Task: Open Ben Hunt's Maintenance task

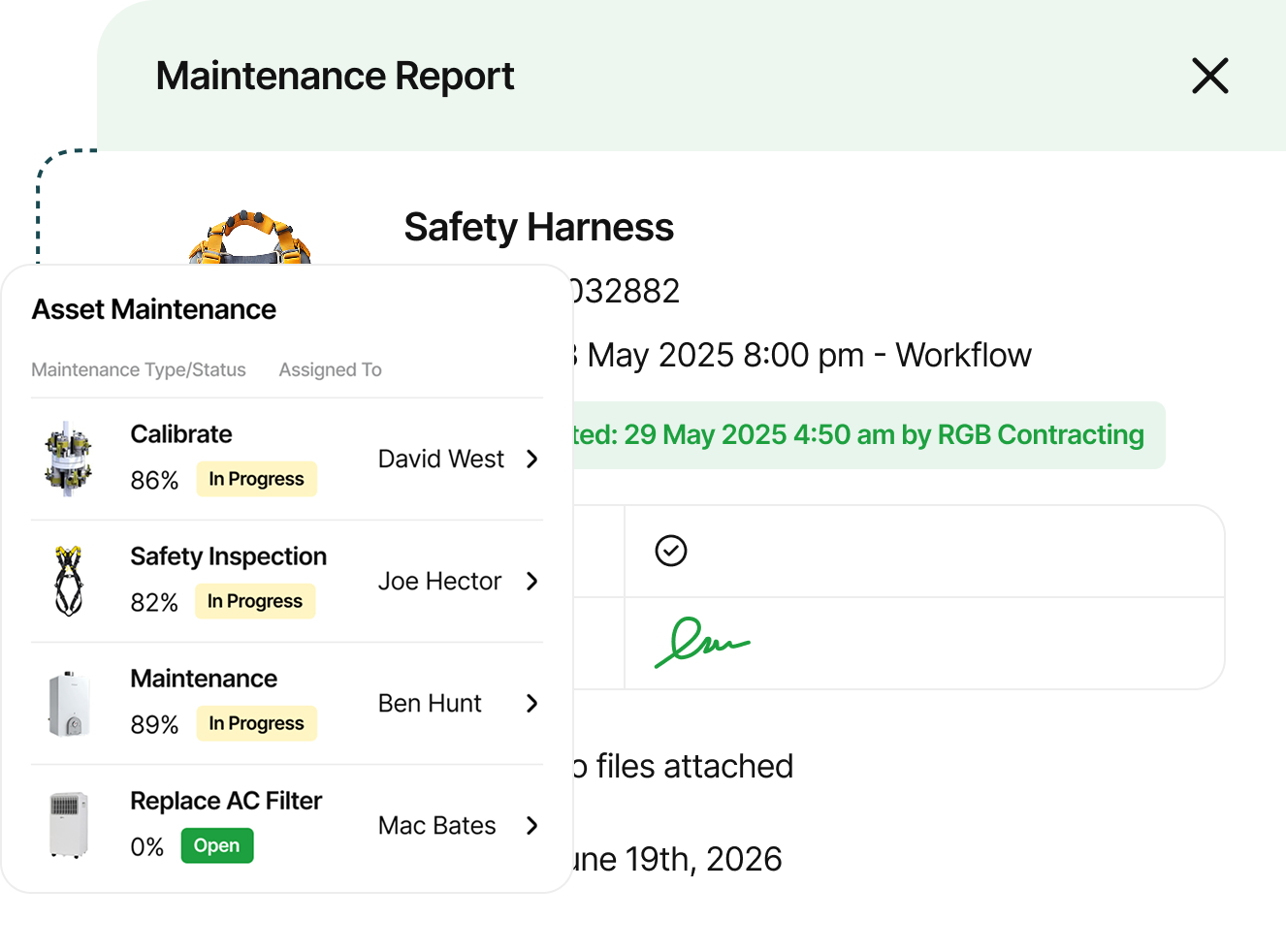Action: pyautogui.click(x=531, y=704)
